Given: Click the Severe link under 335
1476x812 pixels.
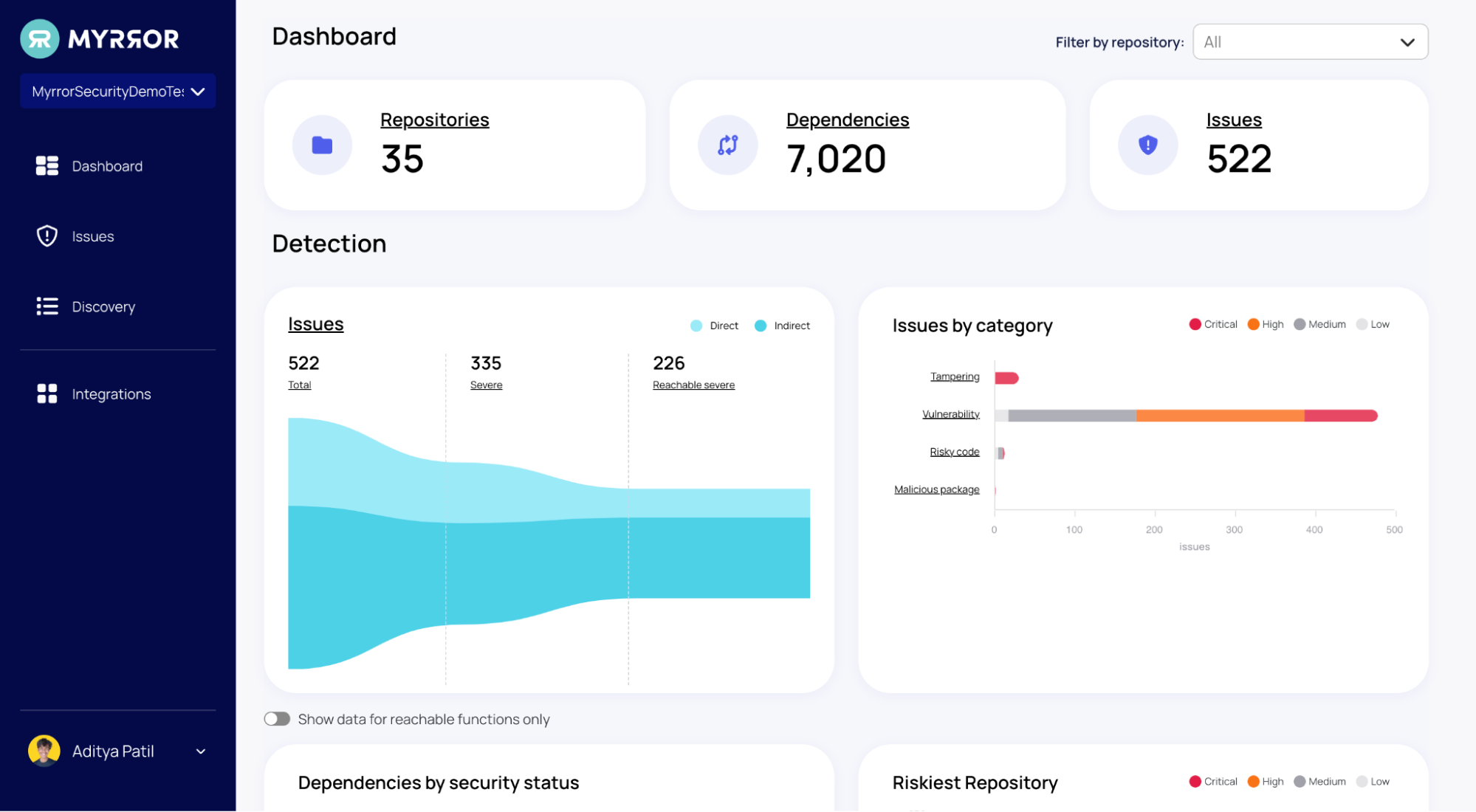Looking at the screenshot, I should point(486,385).
